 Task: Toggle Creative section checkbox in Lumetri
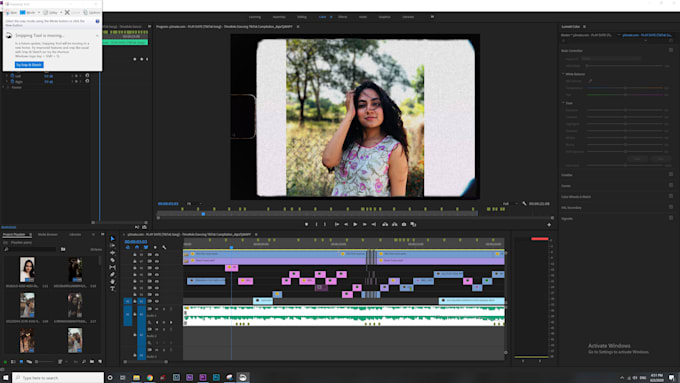671,174
